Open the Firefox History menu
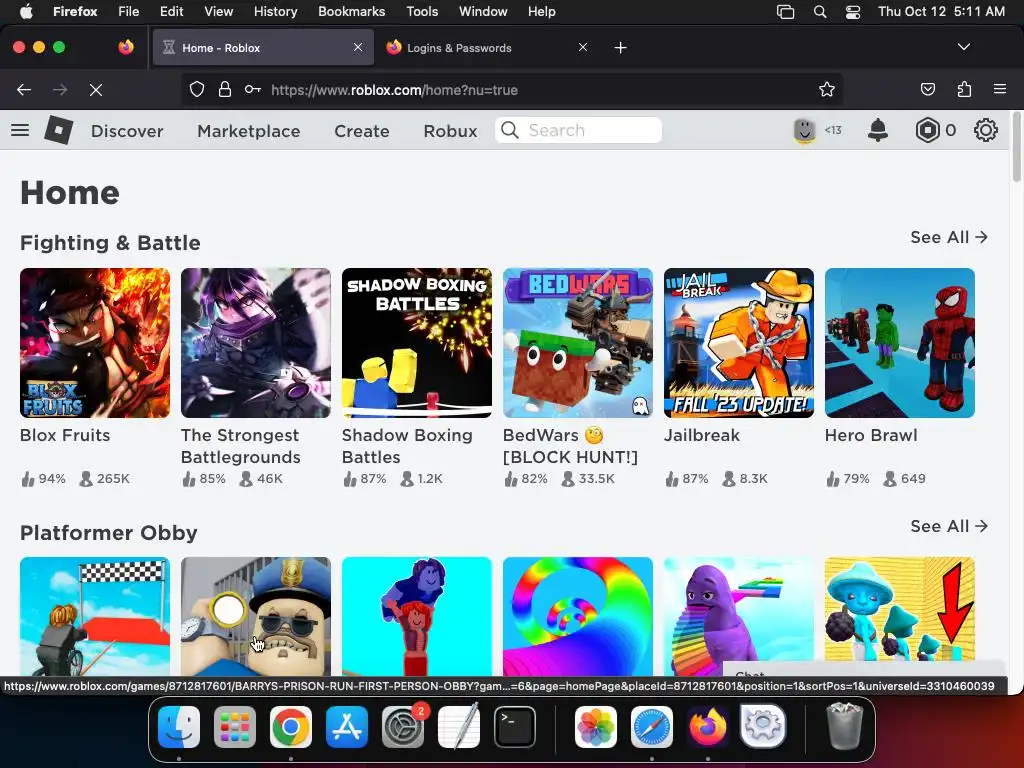This screenshot has width=1024, height=768. coord(275,11)
